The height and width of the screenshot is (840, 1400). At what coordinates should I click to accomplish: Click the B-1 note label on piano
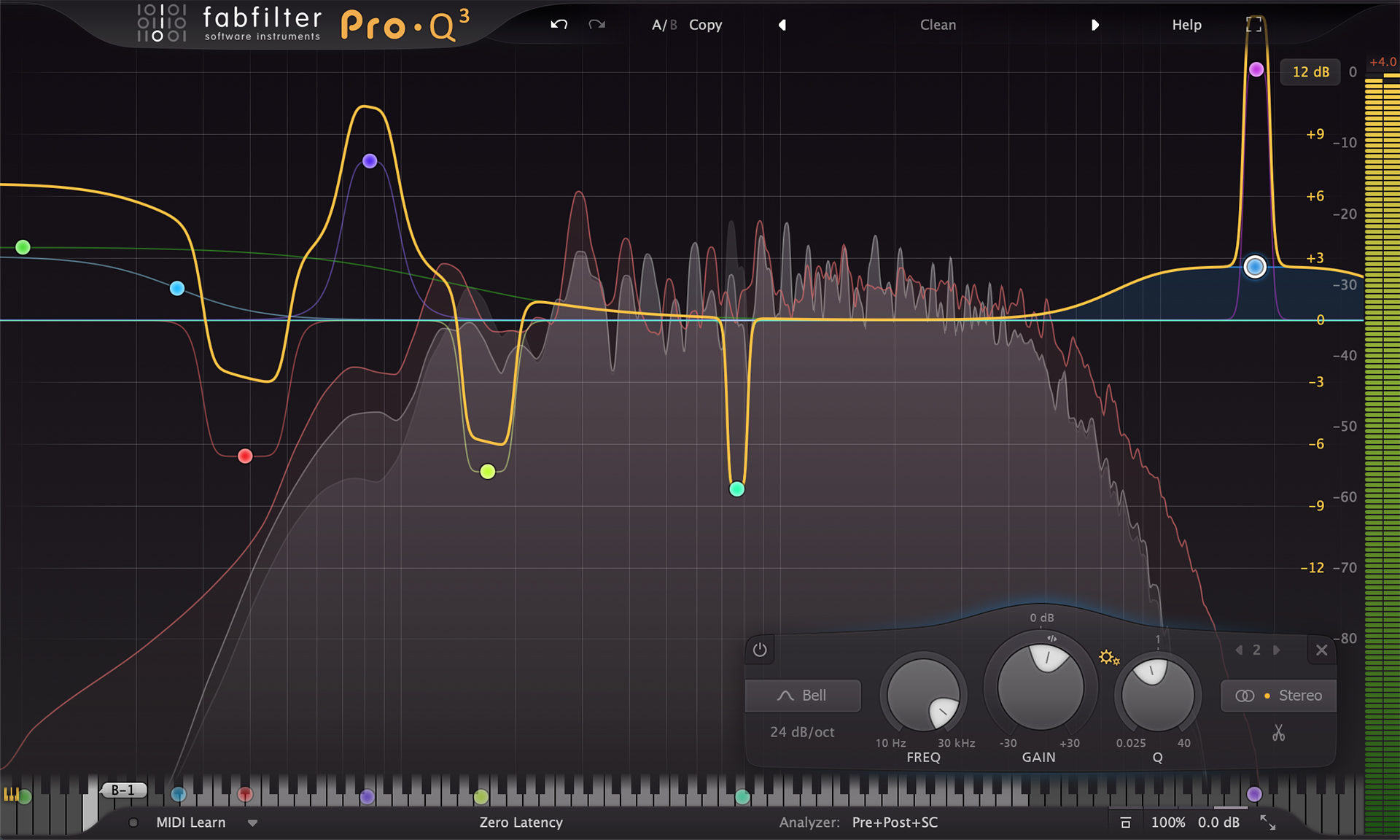(x=123, y=790)
